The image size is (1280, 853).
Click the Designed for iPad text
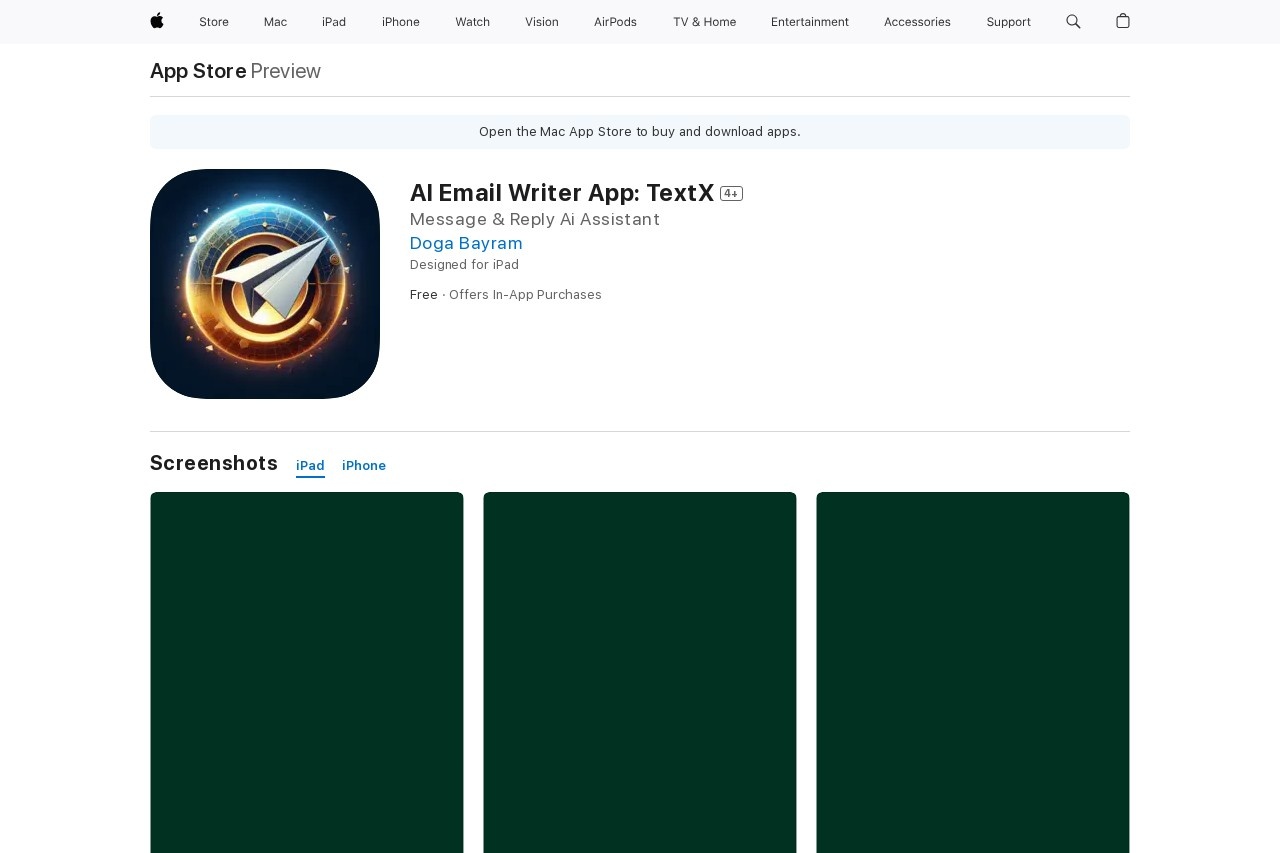(x=464, y=265)
